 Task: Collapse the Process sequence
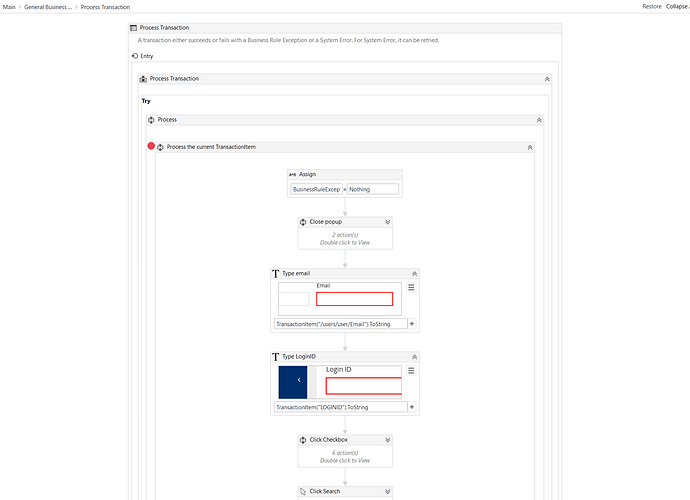(539, 120)
